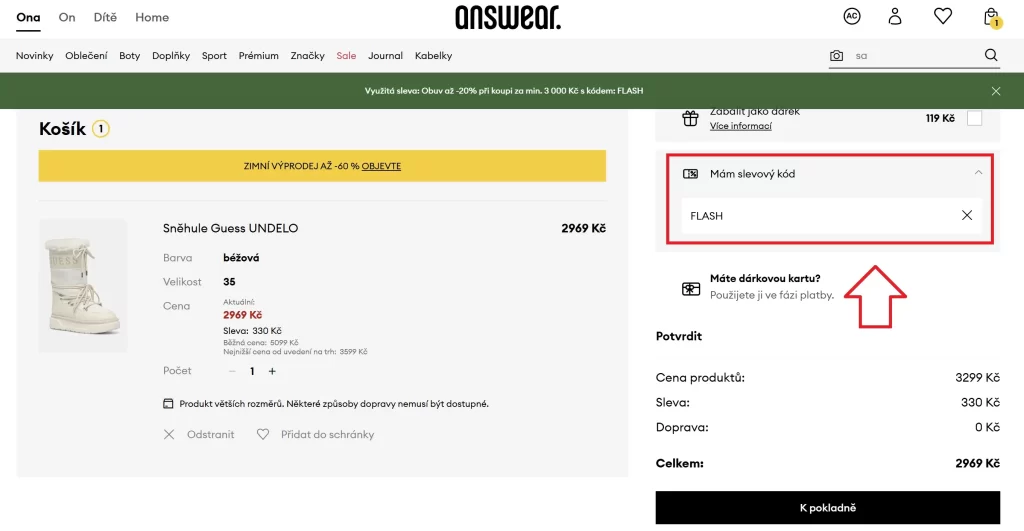Click the Běžná cena: 5099 Kč text
This screenshot has height=531, width=1024.
tap(261, 342)
